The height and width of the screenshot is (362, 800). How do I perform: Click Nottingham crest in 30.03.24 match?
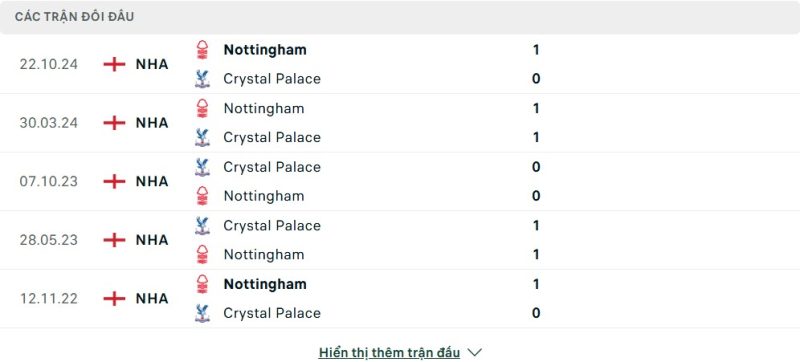tap(203, 109)
